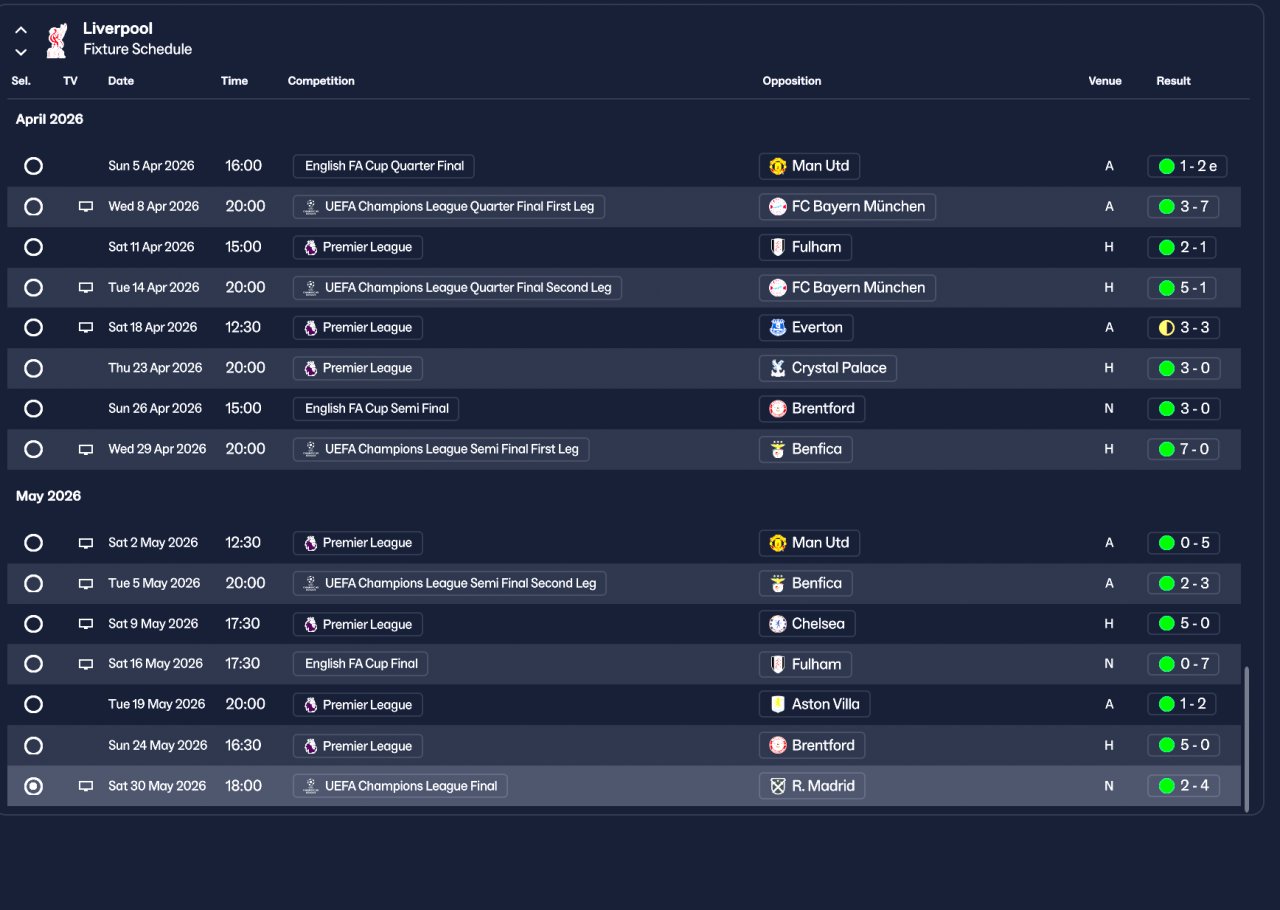Click the TV icon for Tue 5 May fixture
Image resolution: width=1280 pixels, height=910 pixels.
[86, 584]
